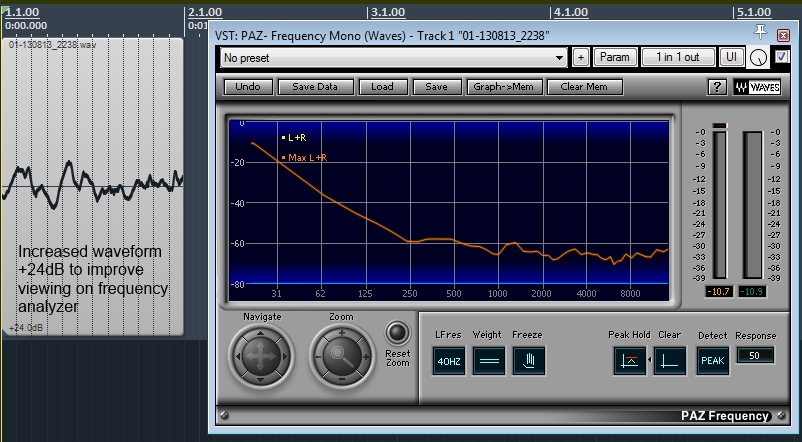Viewport: 802px width, 442px height.
Task: Toggle the LFres 40HZ button
Action: coord(449,361)
